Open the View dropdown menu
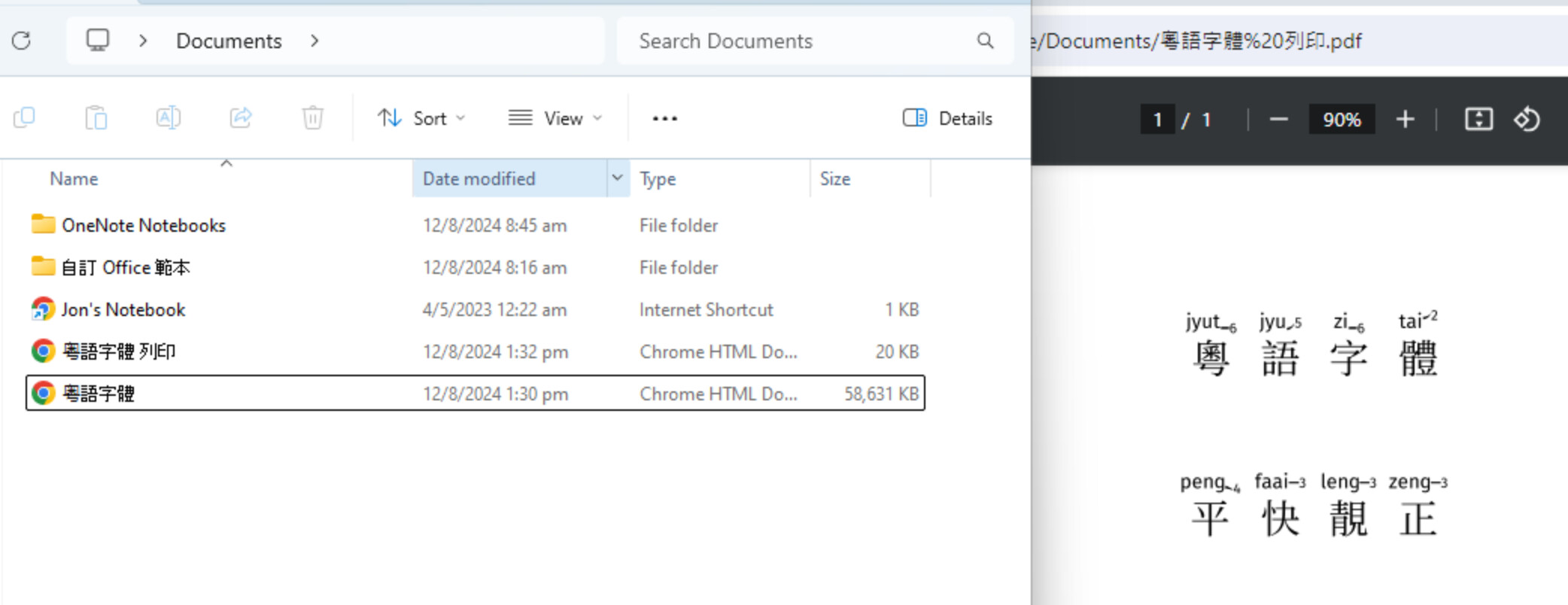The height and width of the screenshot is (605, 1568). point(555,118)
